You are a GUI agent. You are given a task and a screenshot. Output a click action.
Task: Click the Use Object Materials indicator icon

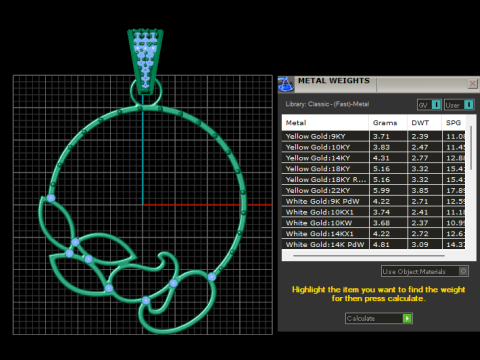point(463,271)
